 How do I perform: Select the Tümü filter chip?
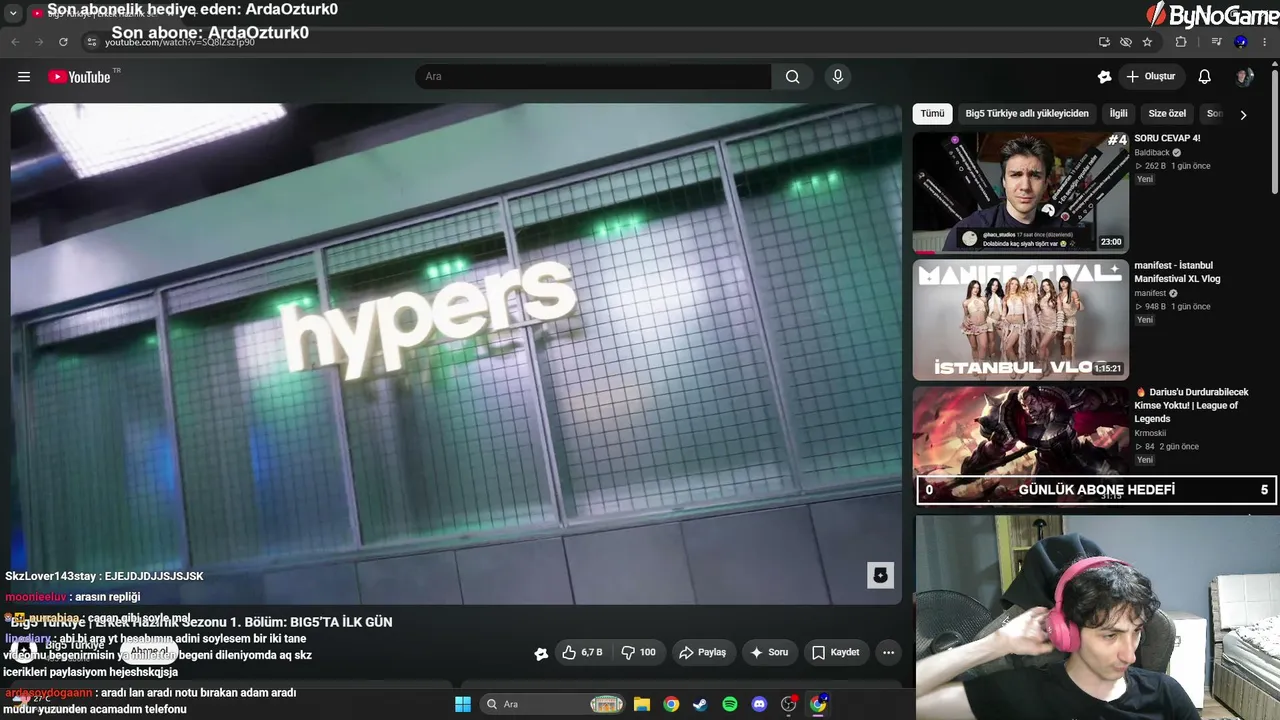[x=932, y=114]
